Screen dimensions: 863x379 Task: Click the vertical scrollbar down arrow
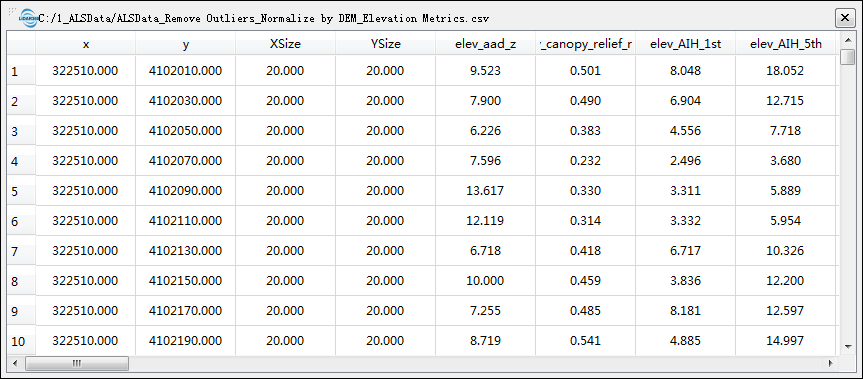coord(848,347)
